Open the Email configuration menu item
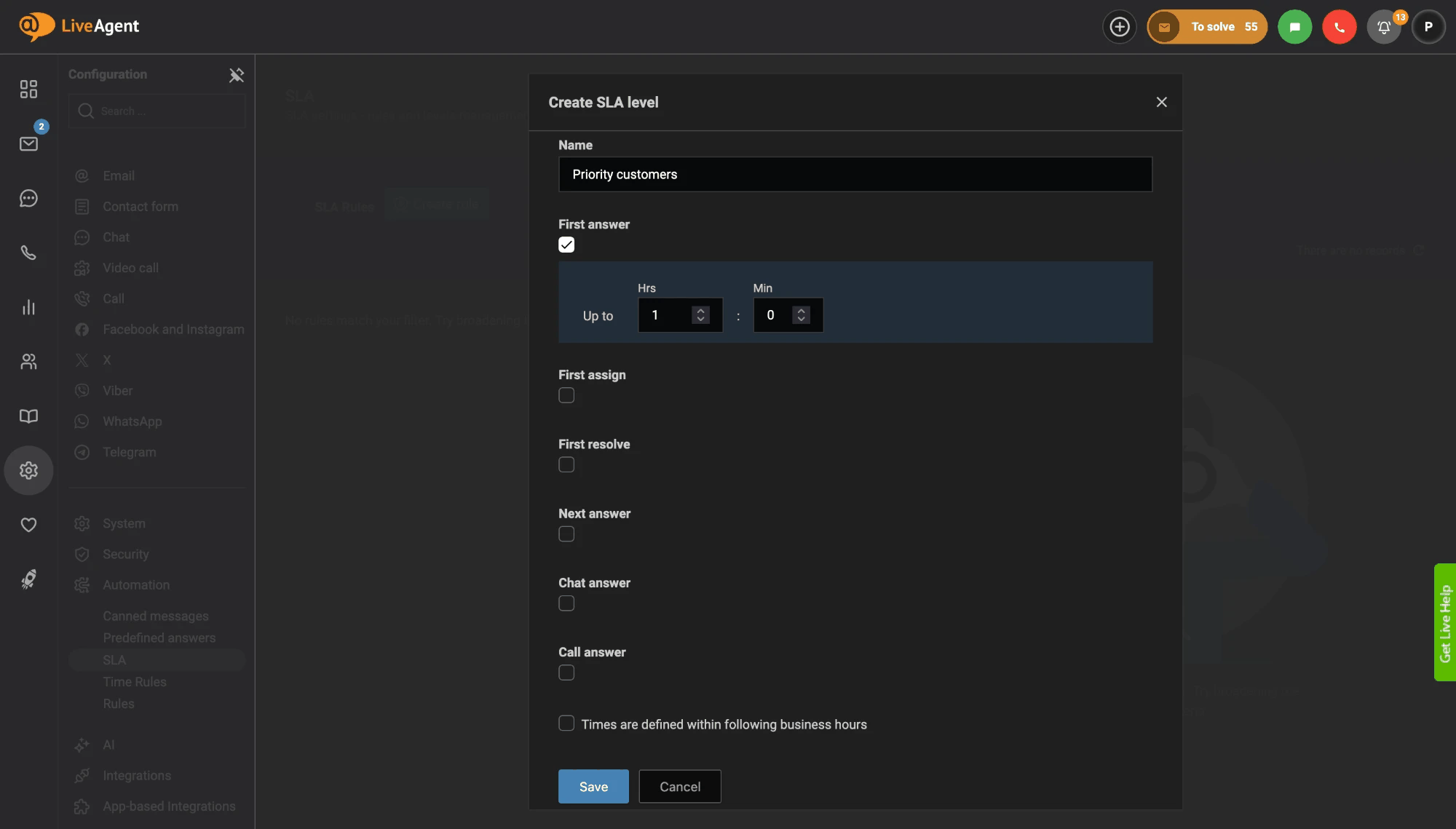This screenshot has height=829, width=1456. pos(119,176)
